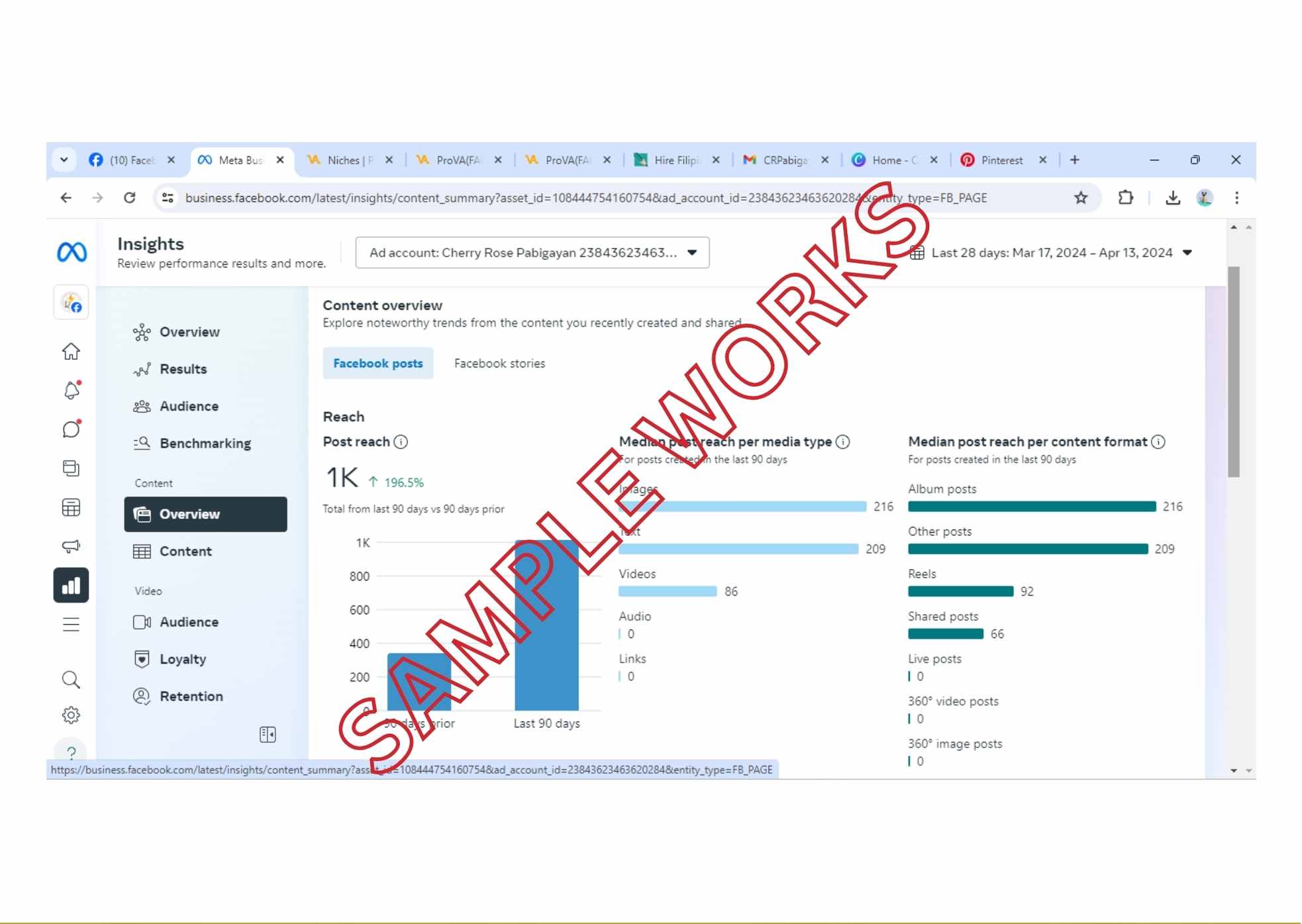Open the Settings gear icon
This screenshot has width=1302, height=924.
click(x=71, y=715)
